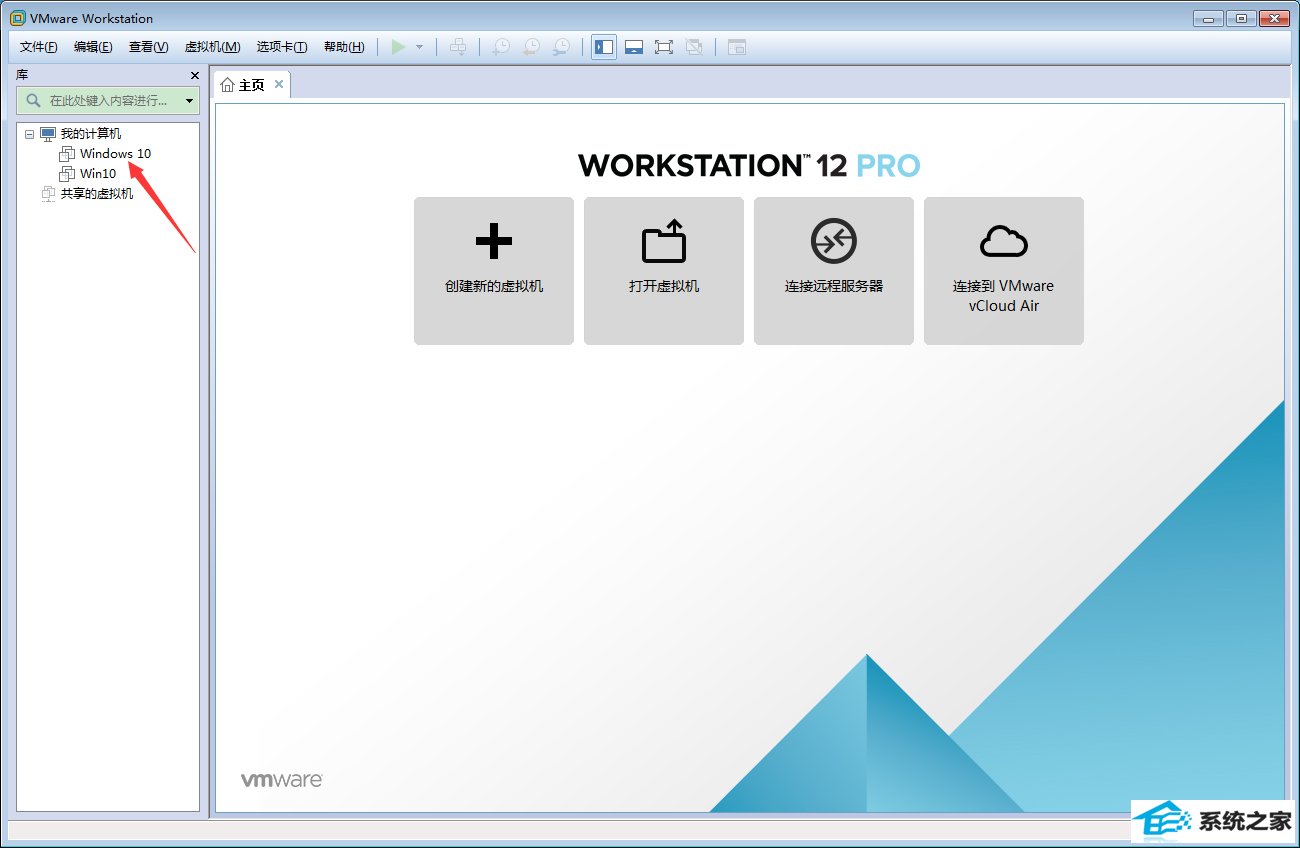
Task: Click the Unity mode toolbar icon
Action: pyautogui.click(x=694, y=47)
